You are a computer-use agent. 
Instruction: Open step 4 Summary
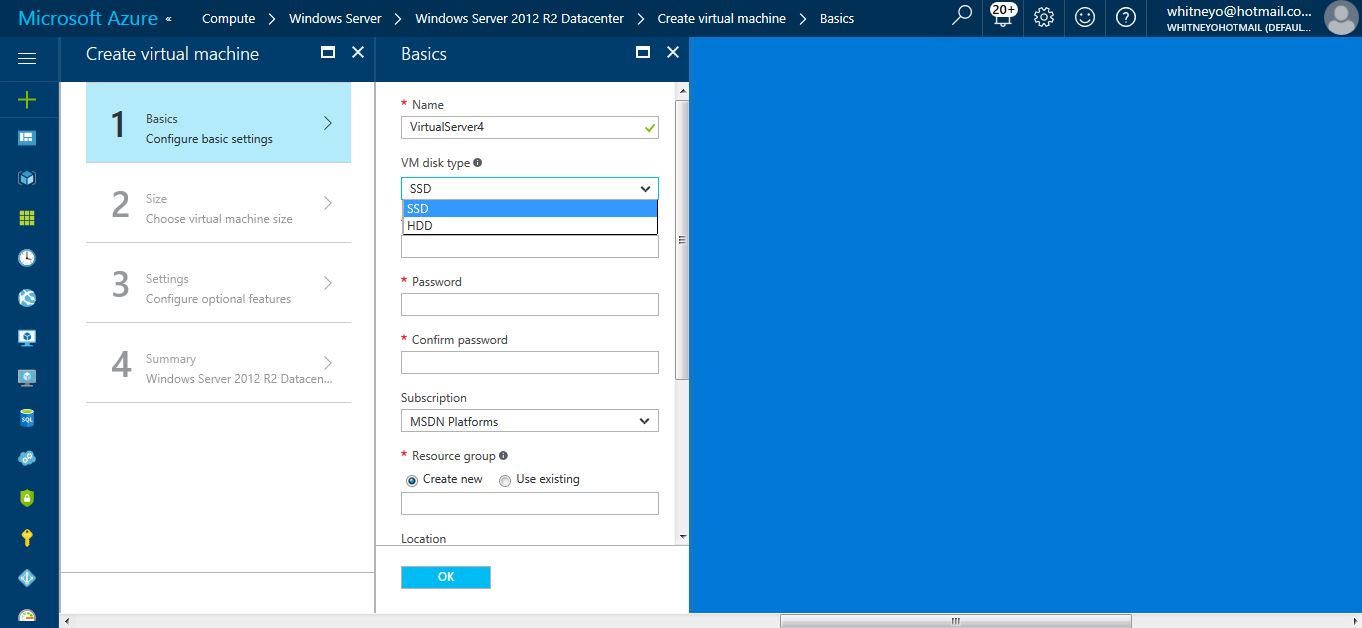218,363
